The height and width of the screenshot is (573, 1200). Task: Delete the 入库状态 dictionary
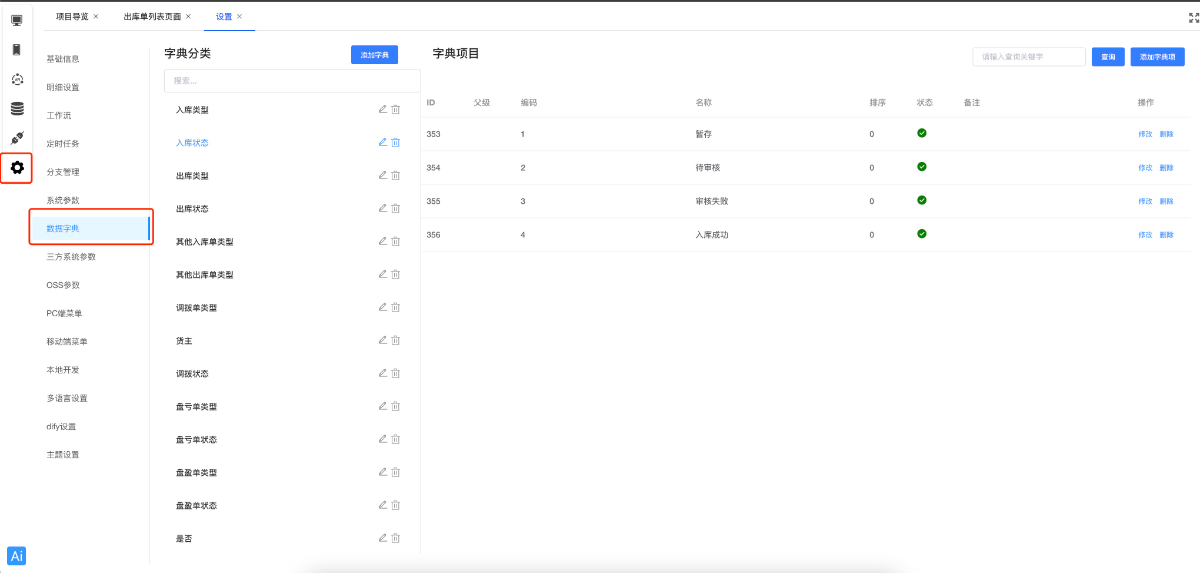click(396, 142)
